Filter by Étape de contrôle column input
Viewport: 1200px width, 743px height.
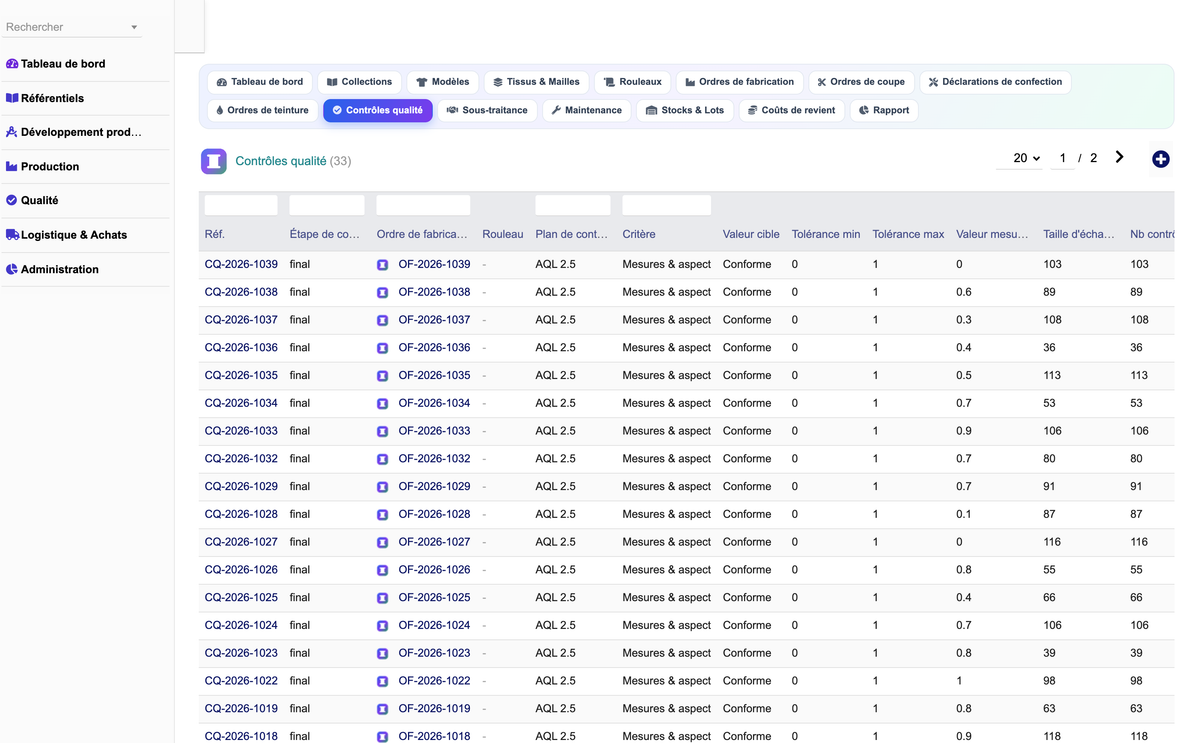click(x=327, y=205)
